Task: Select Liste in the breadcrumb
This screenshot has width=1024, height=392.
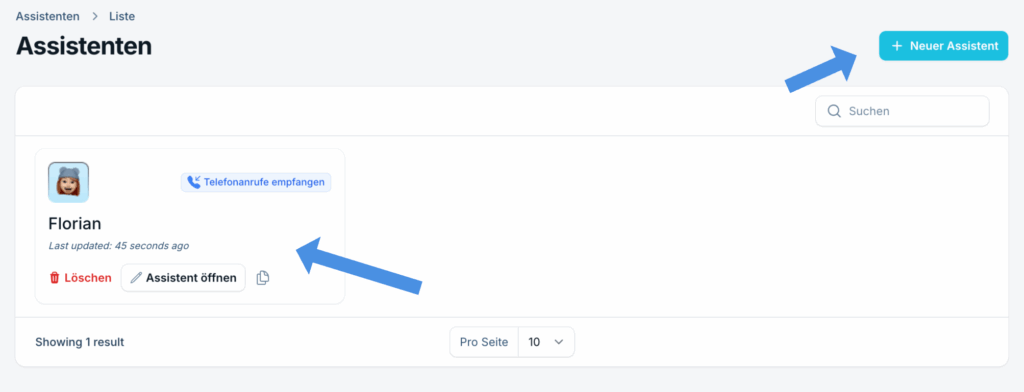Action: pos(122,16)
